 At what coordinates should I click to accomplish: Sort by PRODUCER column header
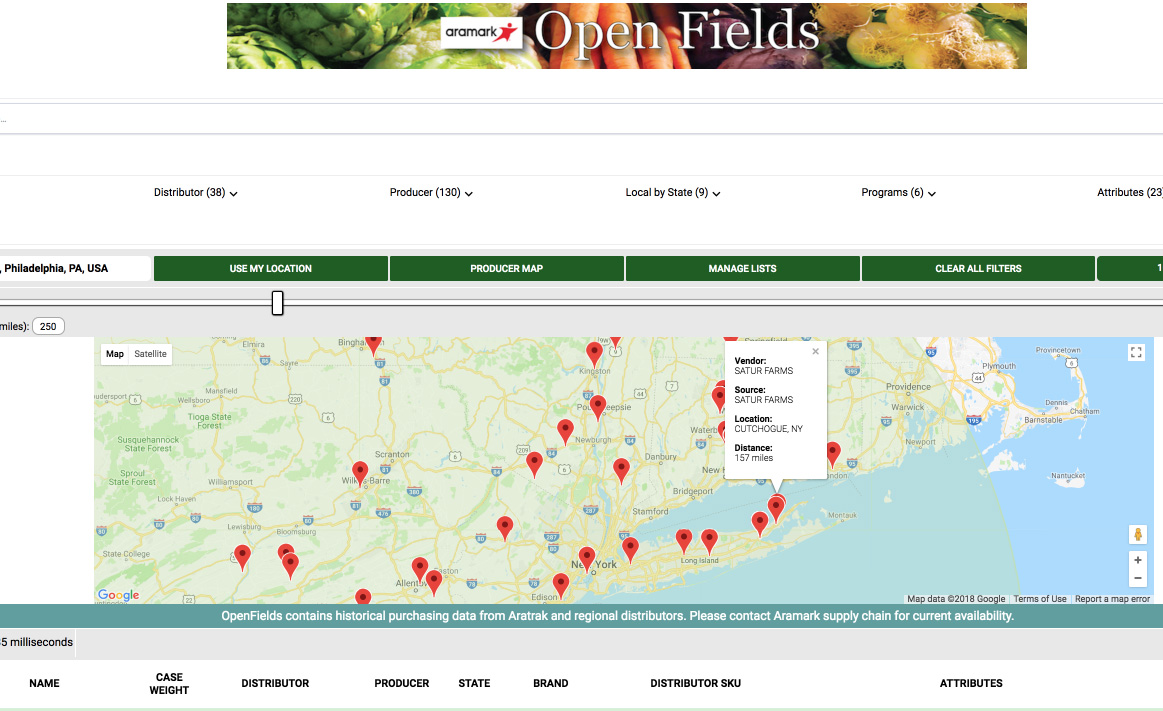(401, 684)
